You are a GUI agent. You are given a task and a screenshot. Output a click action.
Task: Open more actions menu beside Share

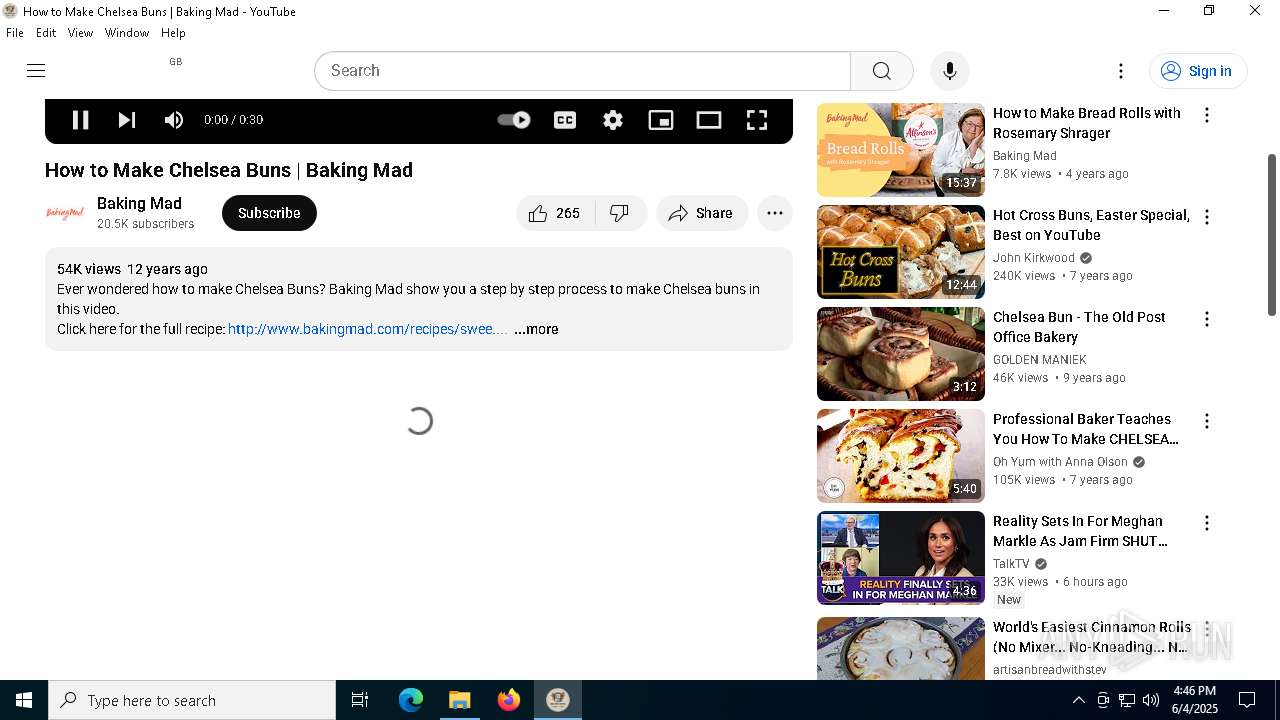coord(775,213)
